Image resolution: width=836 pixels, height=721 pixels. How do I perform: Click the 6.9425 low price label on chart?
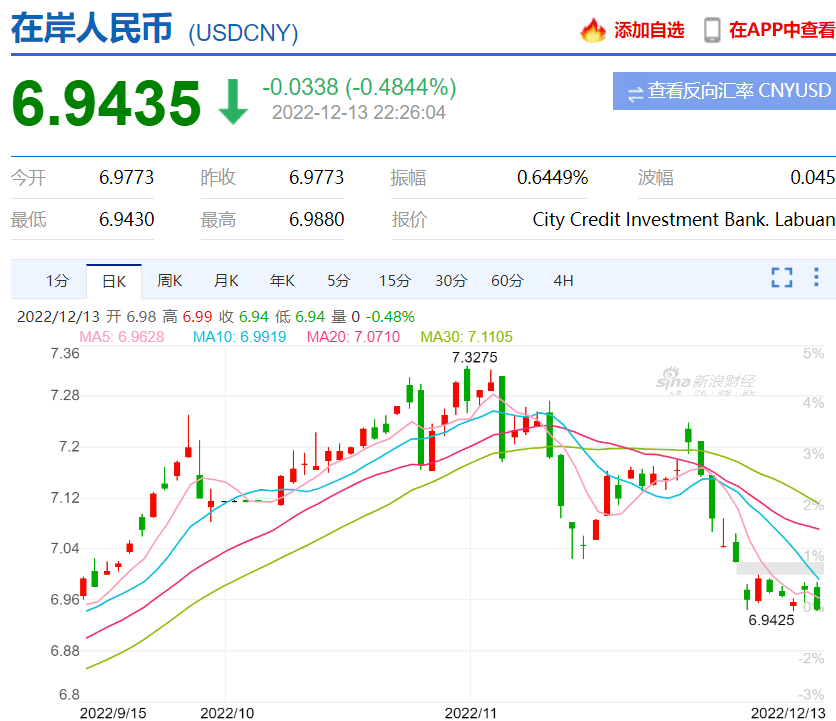[x=771, y=620]
